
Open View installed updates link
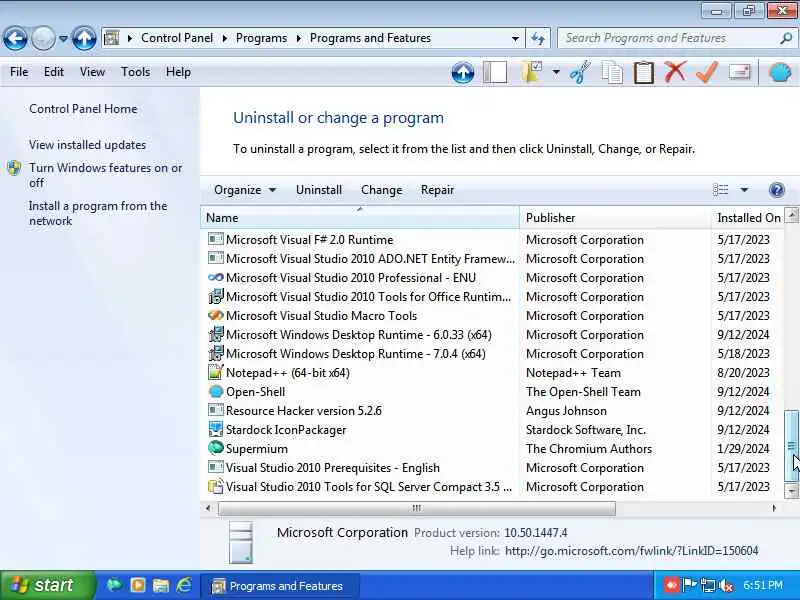(x=87, y=145)
